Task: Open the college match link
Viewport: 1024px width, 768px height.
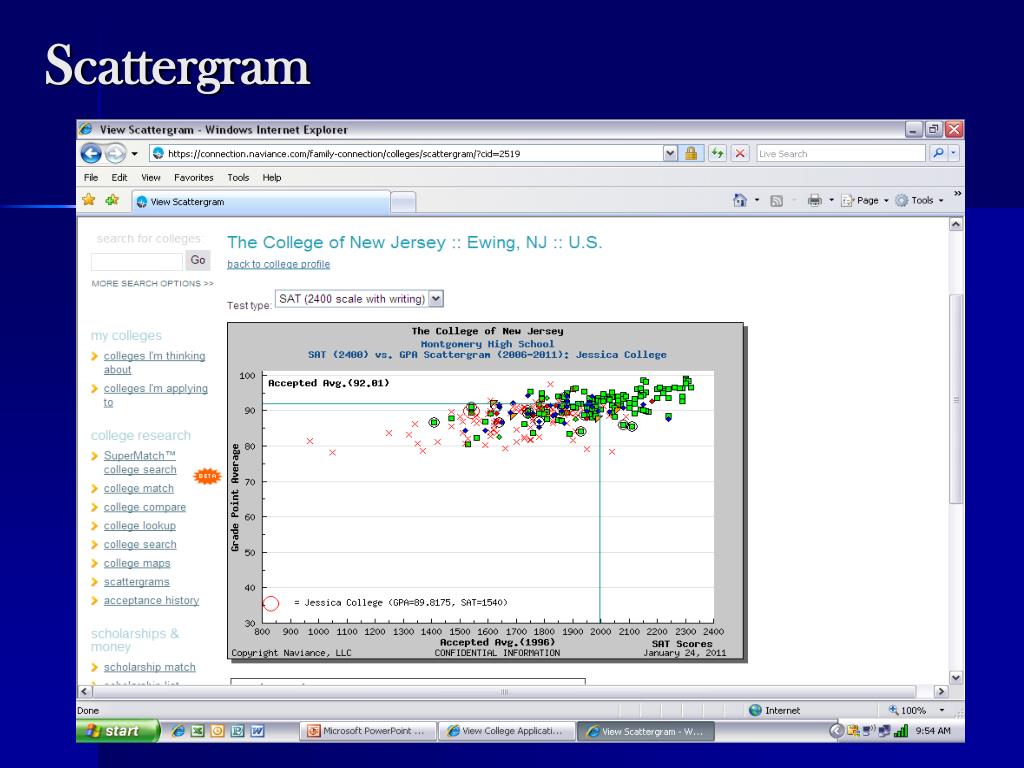Action: [x=138, y=488]
